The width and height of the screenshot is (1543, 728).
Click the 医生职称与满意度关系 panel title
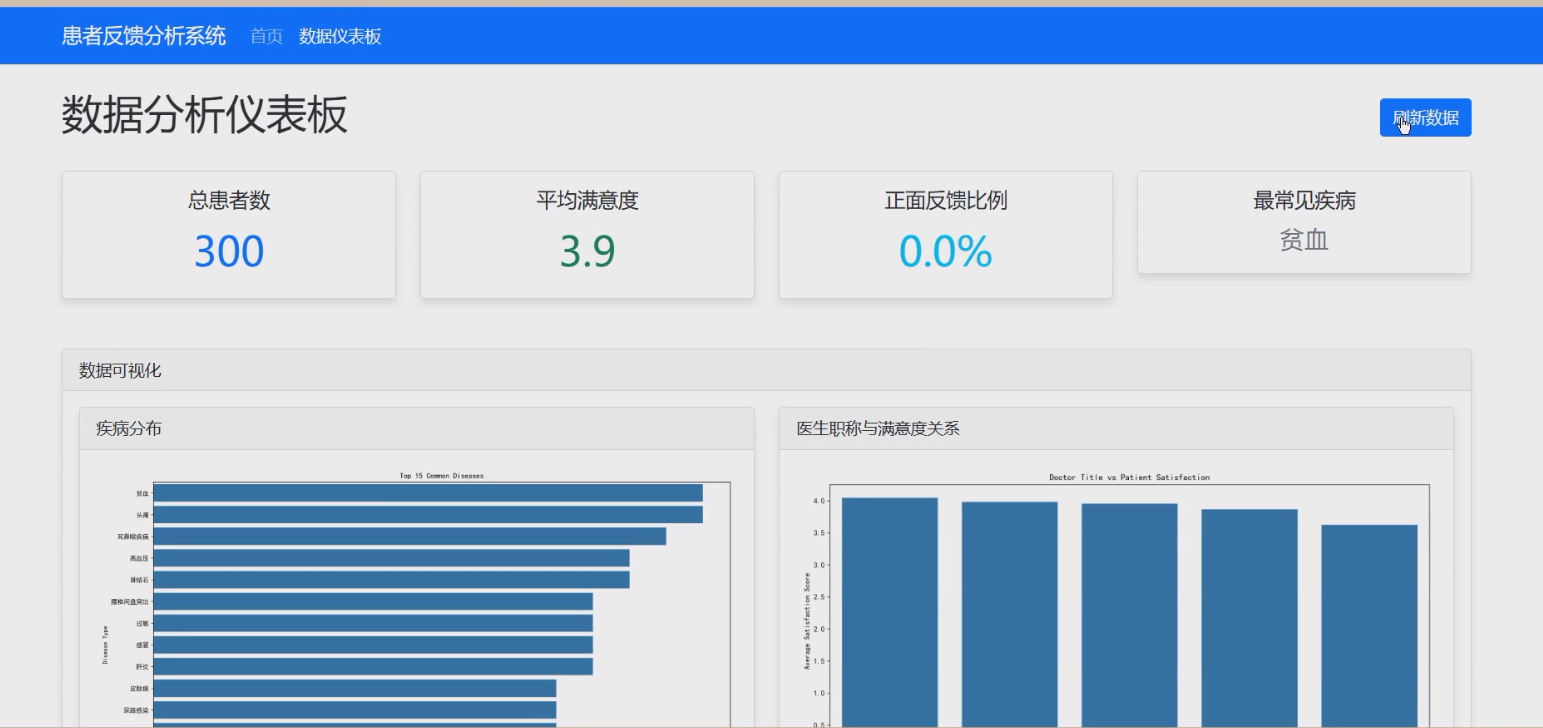tap(878, 429)
